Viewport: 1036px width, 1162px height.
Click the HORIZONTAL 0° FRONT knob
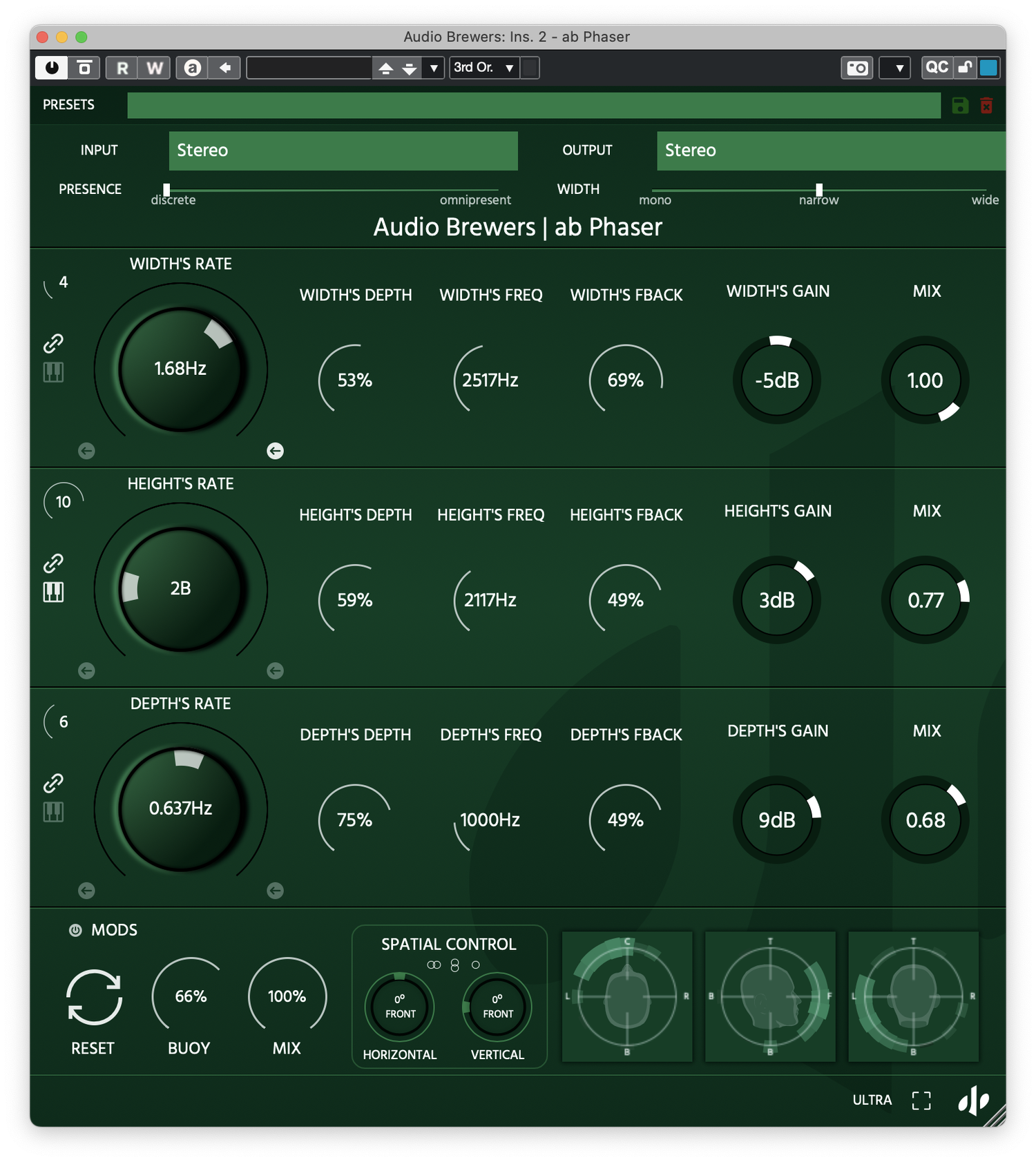coord(400,1007)
